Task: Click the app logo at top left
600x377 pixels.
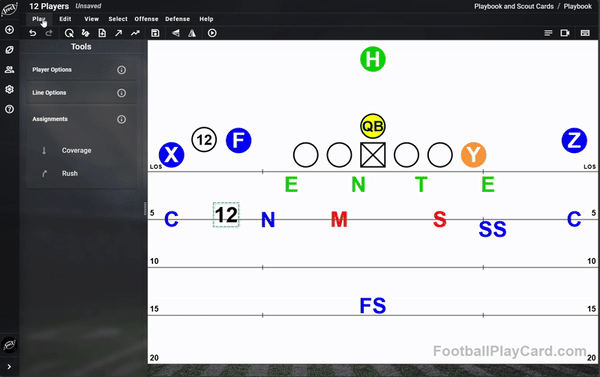Action: pyautogui.click(x=9, y=10)
